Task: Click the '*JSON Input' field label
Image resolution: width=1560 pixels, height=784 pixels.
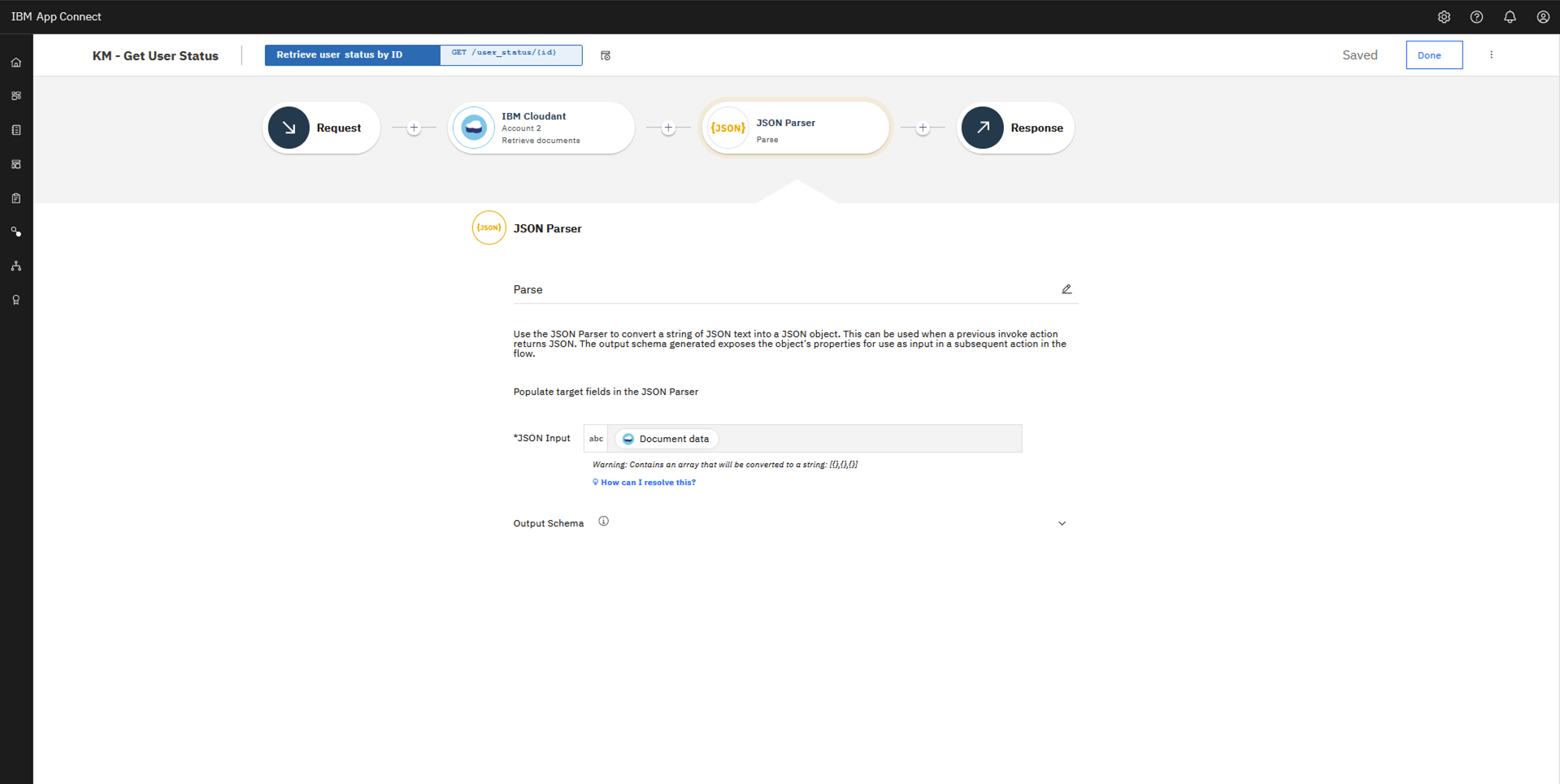Action: [x=541, y=439]
